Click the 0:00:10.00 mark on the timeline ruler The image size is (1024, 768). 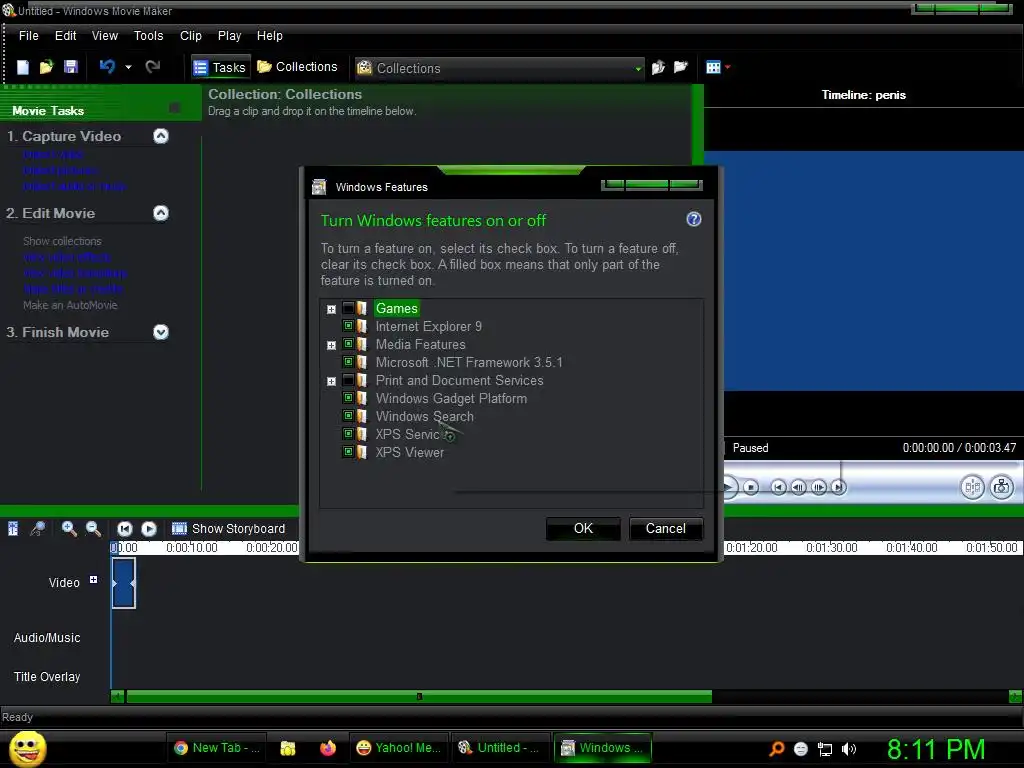[191, 548]
